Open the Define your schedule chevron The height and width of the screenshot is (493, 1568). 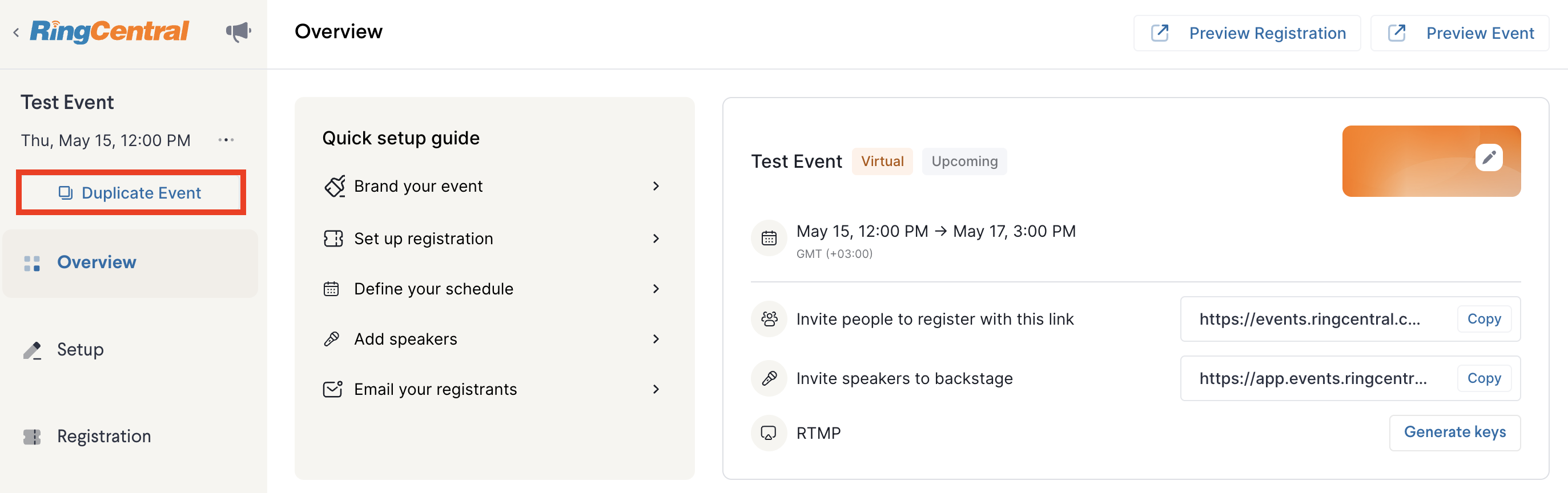tap(656, 289)
